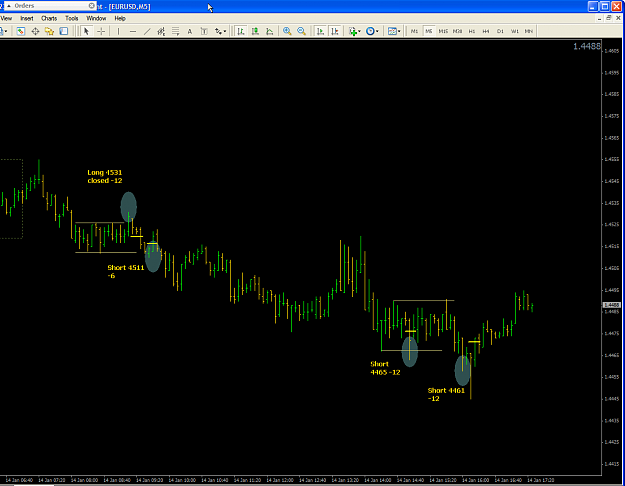The height and width of the screenshot is (486, 625).
Task: Click the 1.4488 price text top right
Action: [x=587, y=46]
